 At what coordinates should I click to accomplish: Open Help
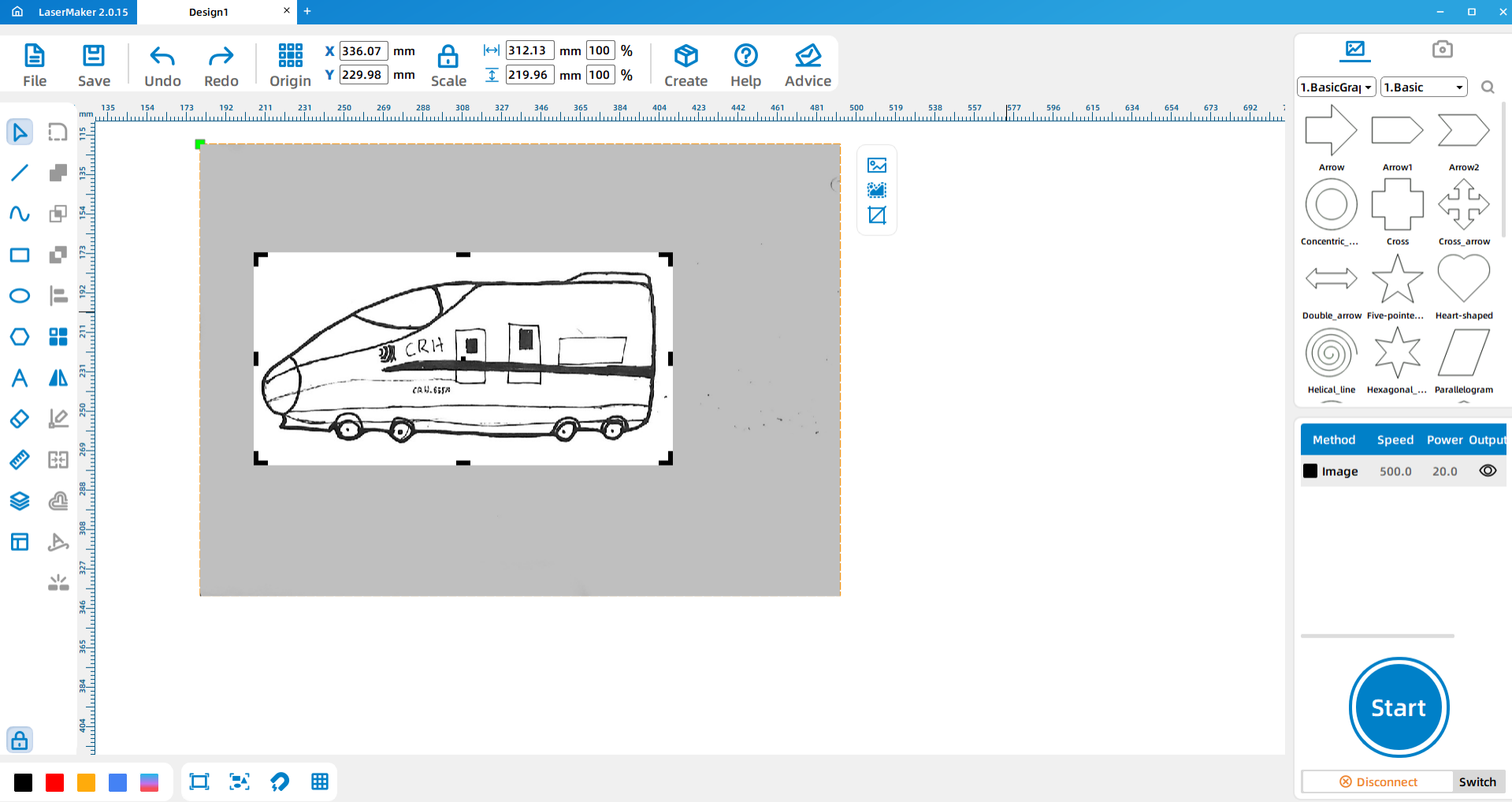(x=745, y=65)
